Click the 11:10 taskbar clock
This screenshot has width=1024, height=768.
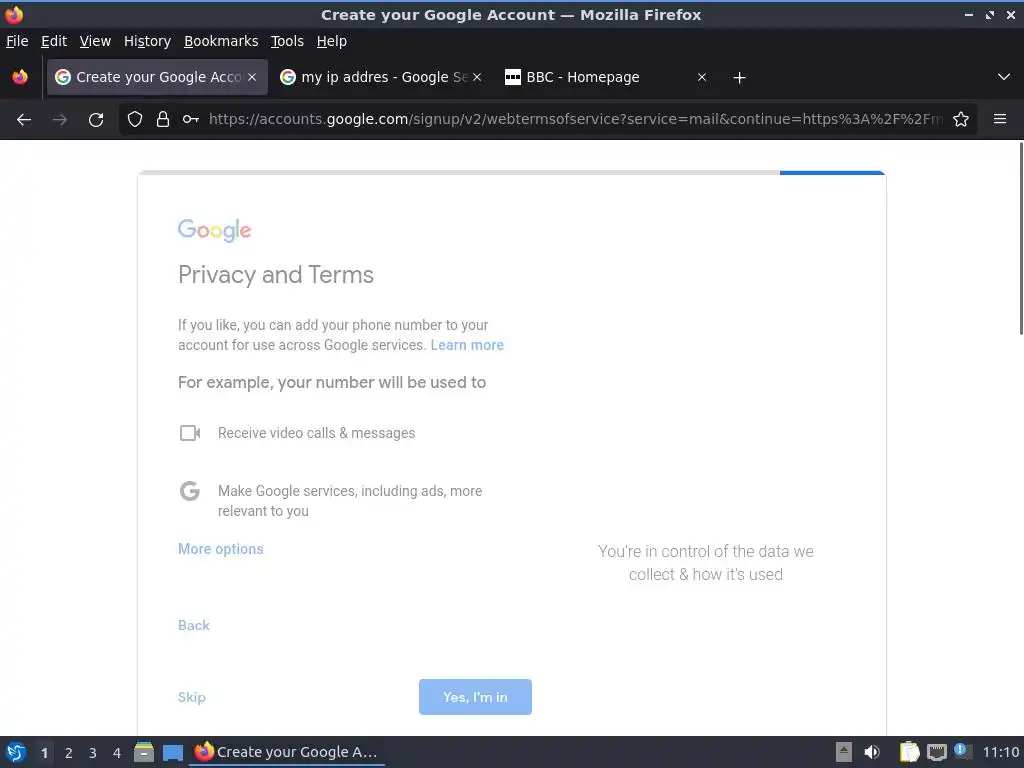tap(1000, 752)
